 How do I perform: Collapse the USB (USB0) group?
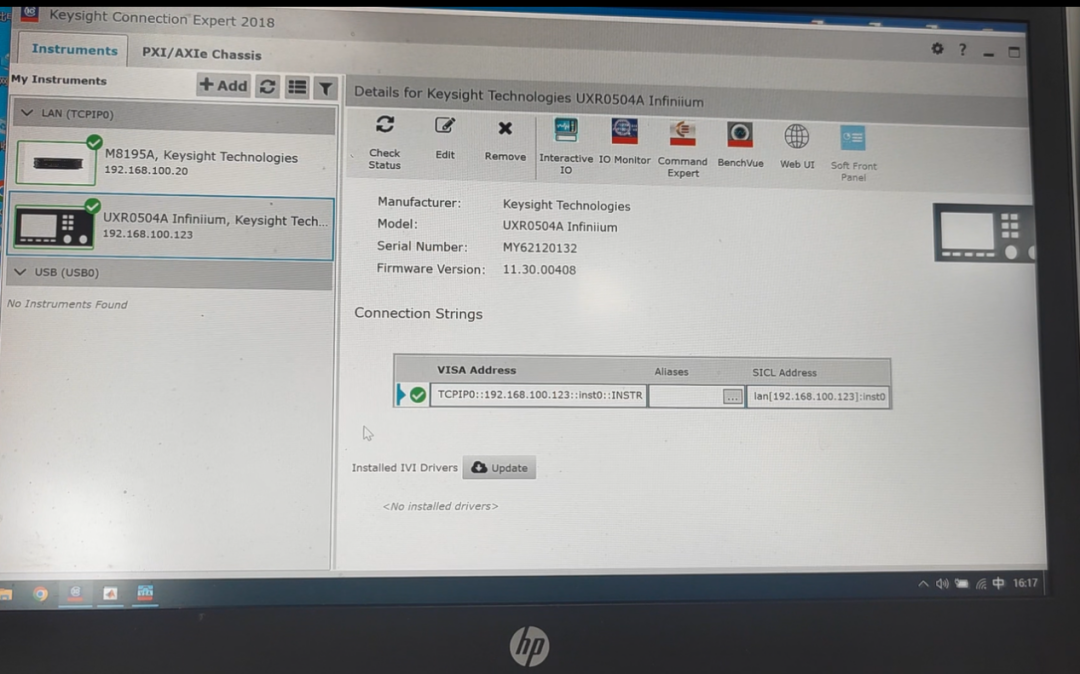pos(20,272)
